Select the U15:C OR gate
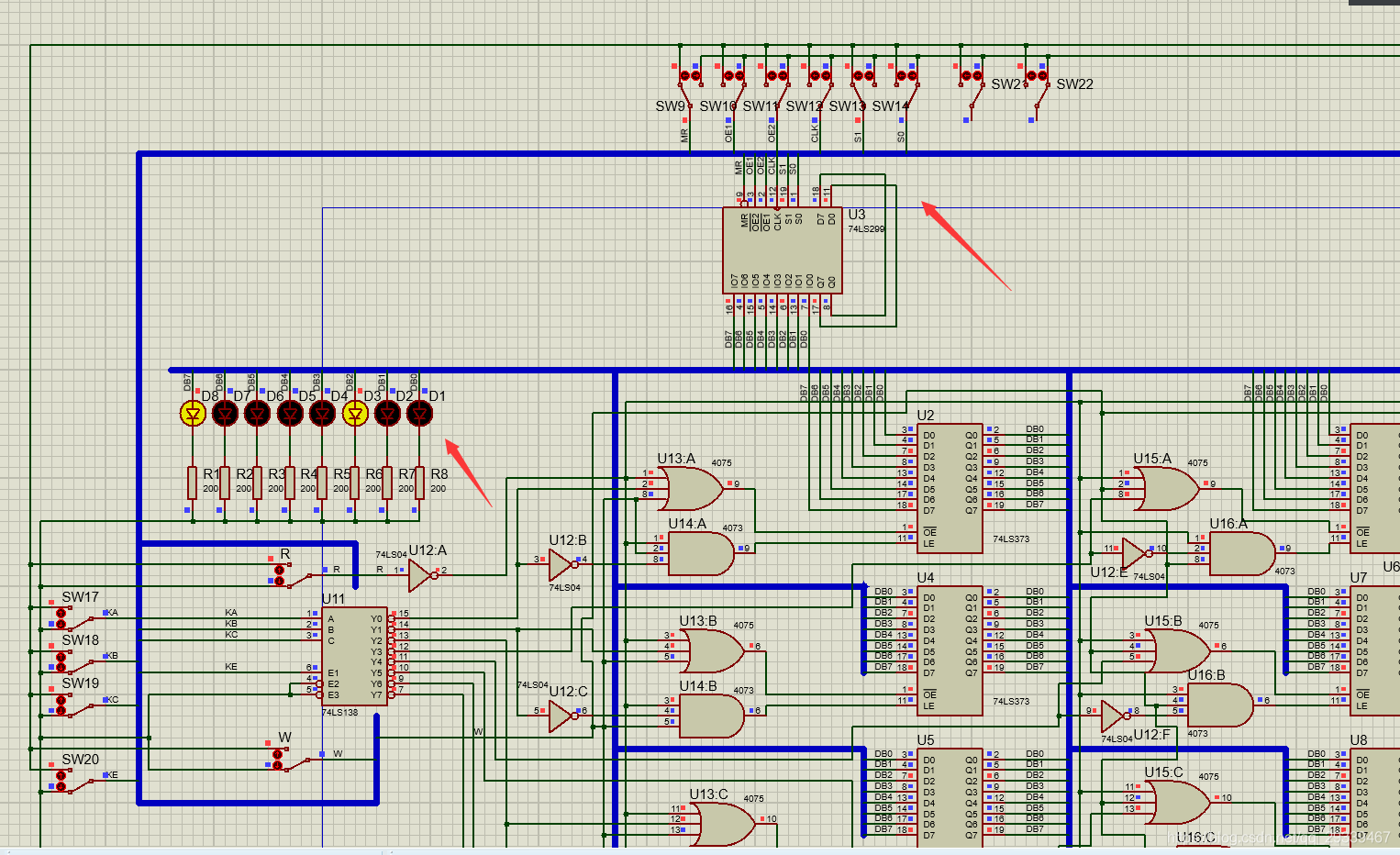 1179,803
